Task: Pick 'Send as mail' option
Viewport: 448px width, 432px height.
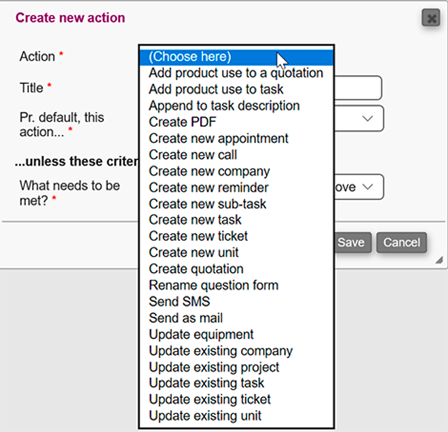Action: (x=236, y=318)
